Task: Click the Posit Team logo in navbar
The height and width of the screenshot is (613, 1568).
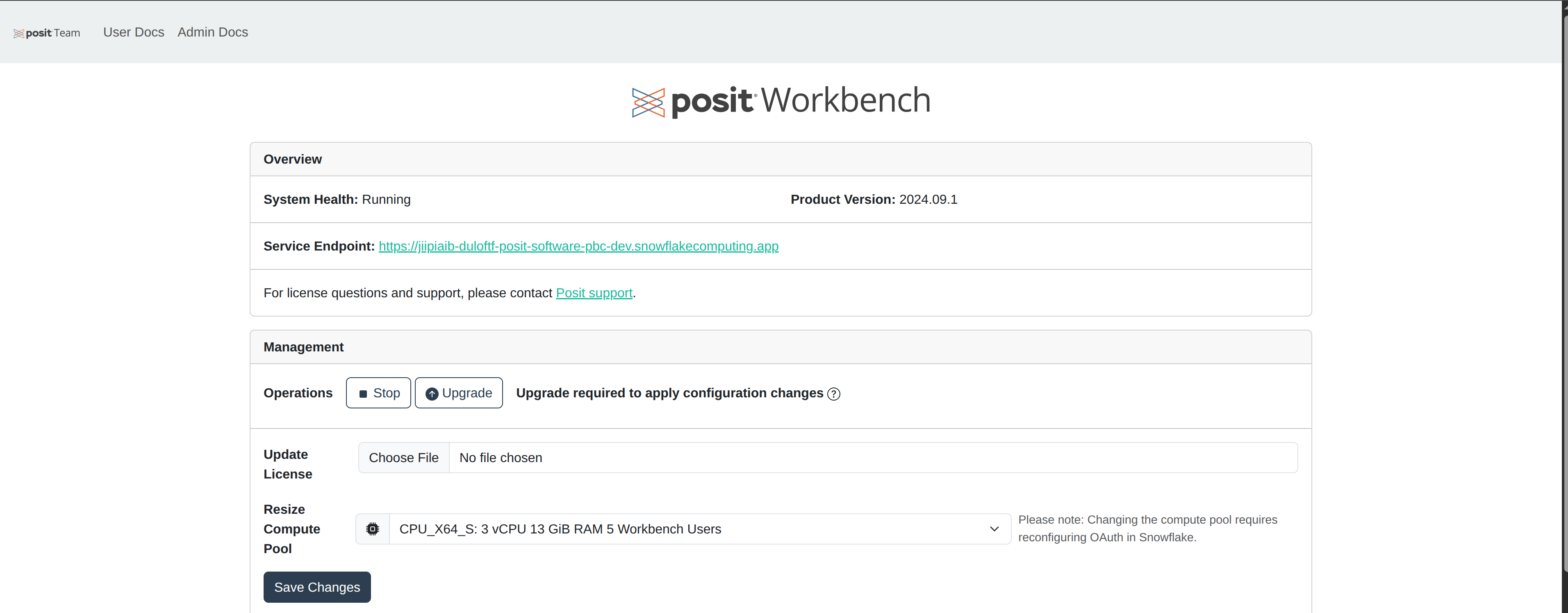Action: pos(47,33)
